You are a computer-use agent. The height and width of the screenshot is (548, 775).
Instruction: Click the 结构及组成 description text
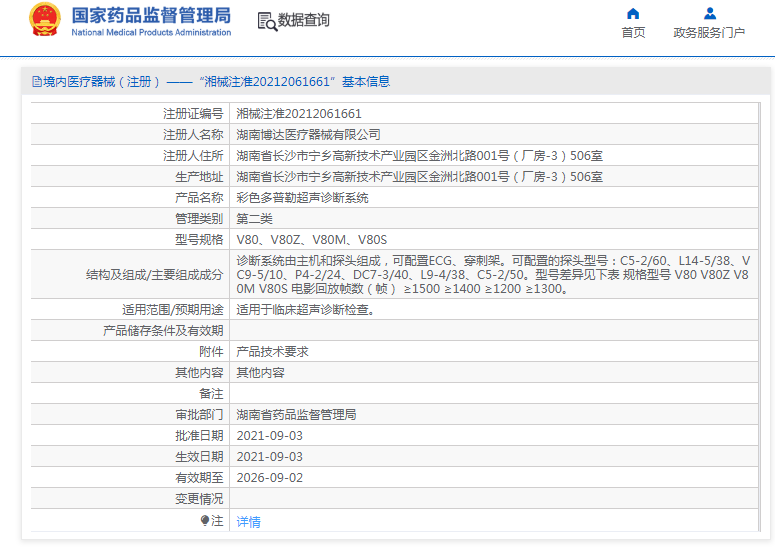click(493, 274)
